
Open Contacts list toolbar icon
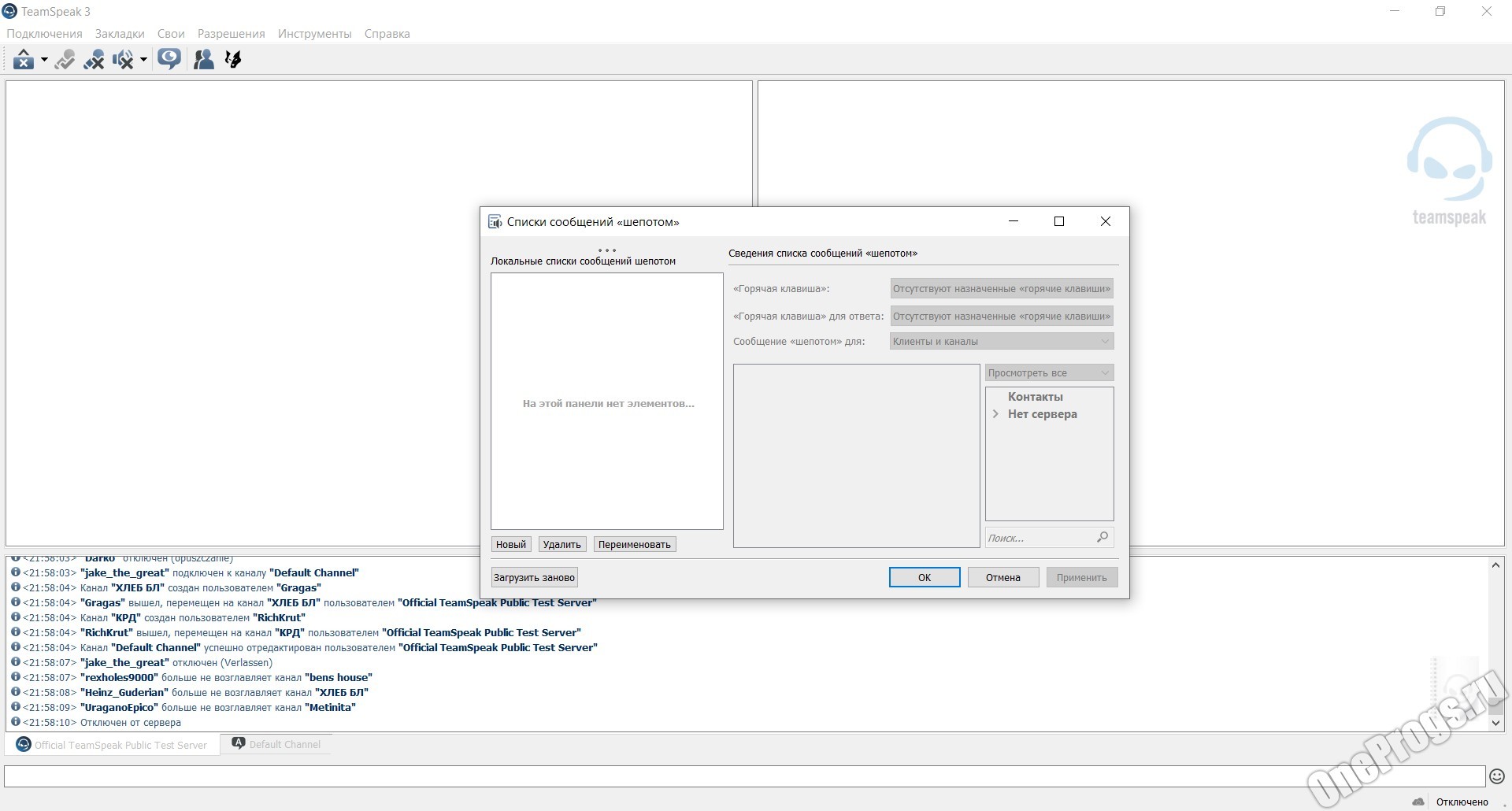click(x=203, y=59)
